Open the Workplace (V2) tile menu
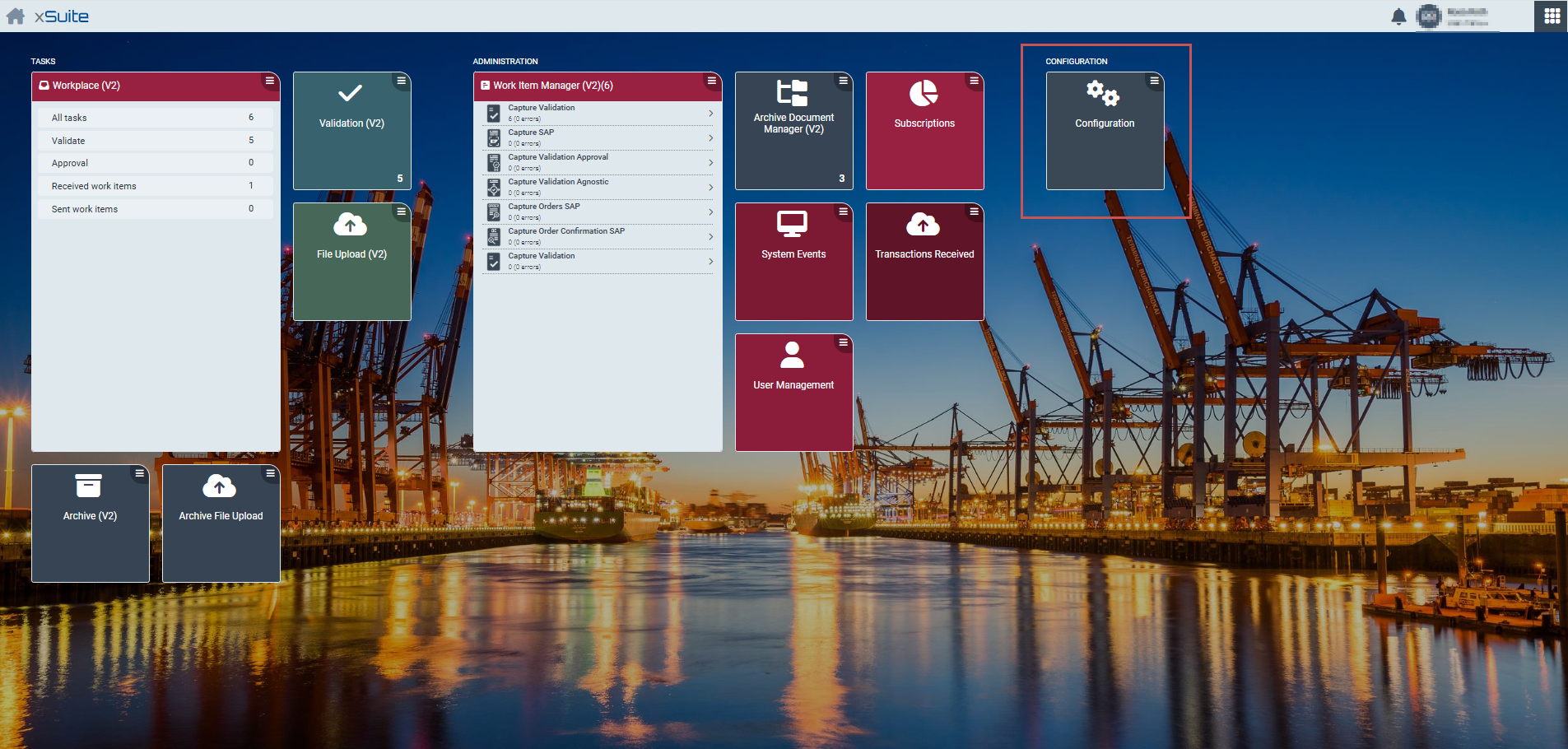The height and width of the screenshot is (749, 1568). click(x=269, y=81)
